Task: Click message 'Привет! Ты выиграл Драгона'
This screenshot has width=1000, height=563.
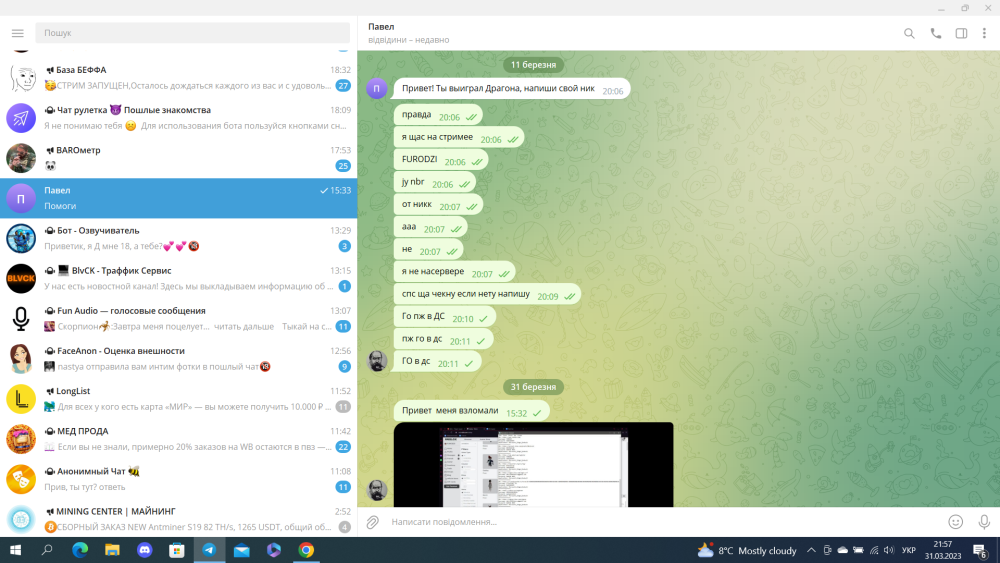Action: coord(512,89)
